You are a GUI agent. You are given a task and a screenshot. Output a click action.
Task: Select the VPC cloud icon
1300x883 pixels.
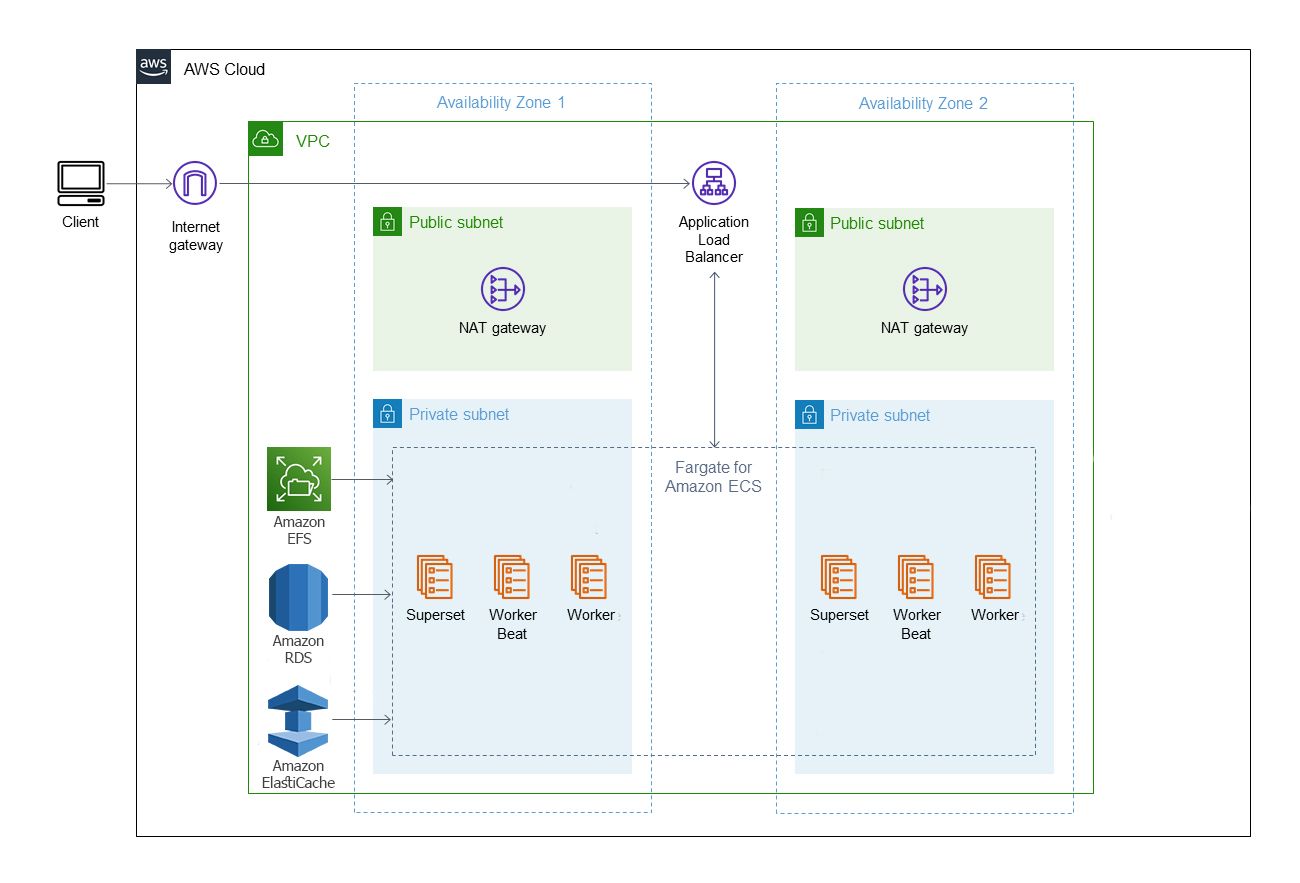[x=265, y=138]
